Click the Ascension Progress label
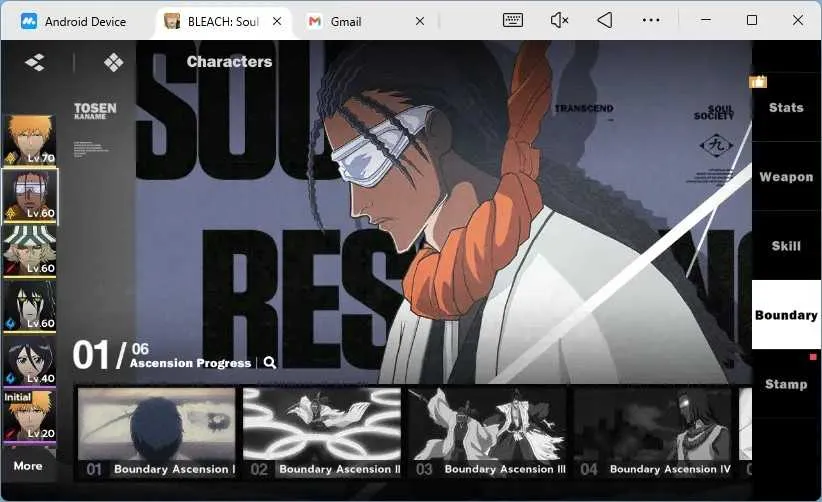The width and height of the screenshot is (822, 502). pos(191,363)
